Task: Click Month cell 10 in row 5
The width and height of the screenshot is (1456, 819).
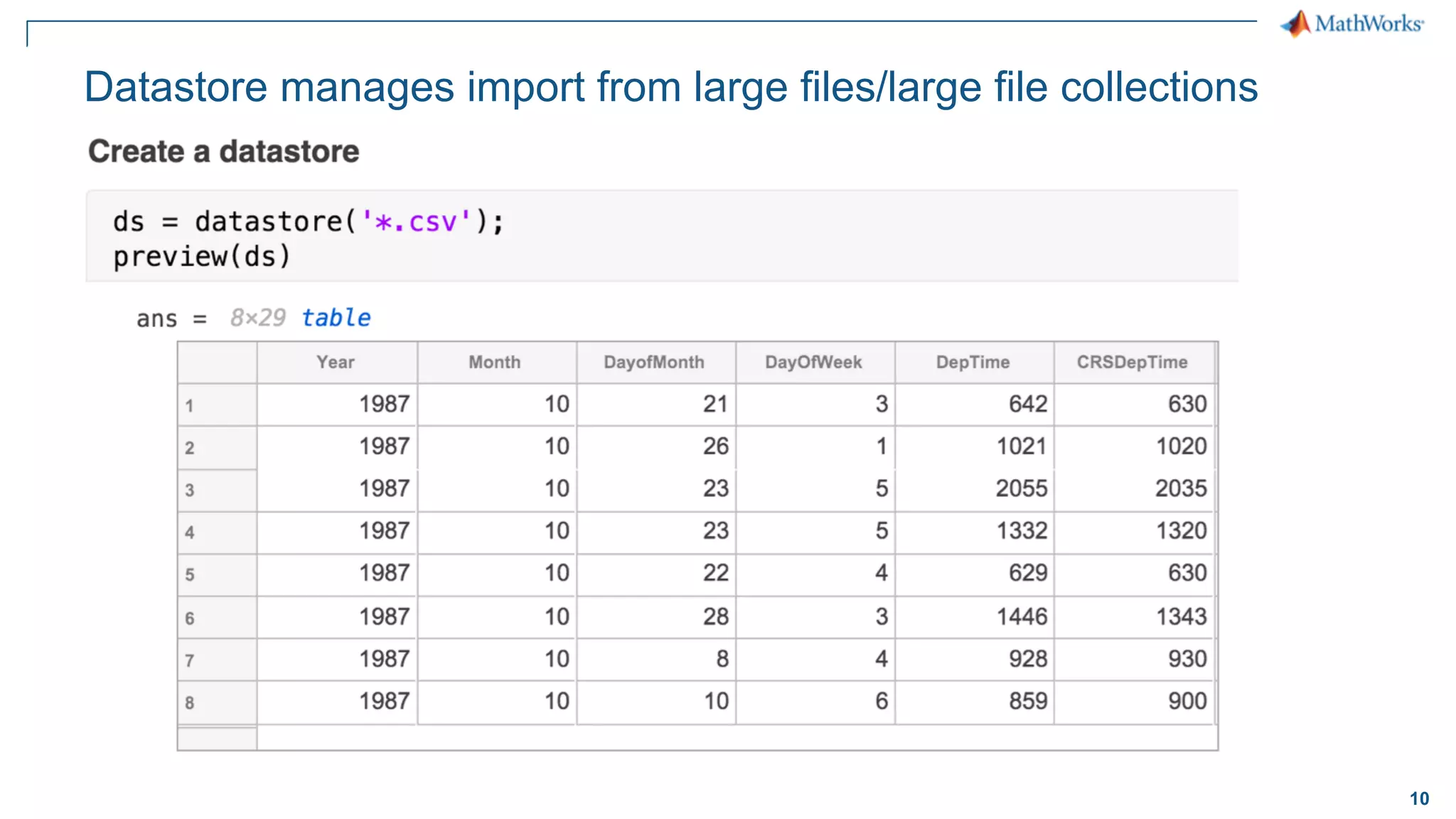Action: pyautogui.click(x=496, y=573)
